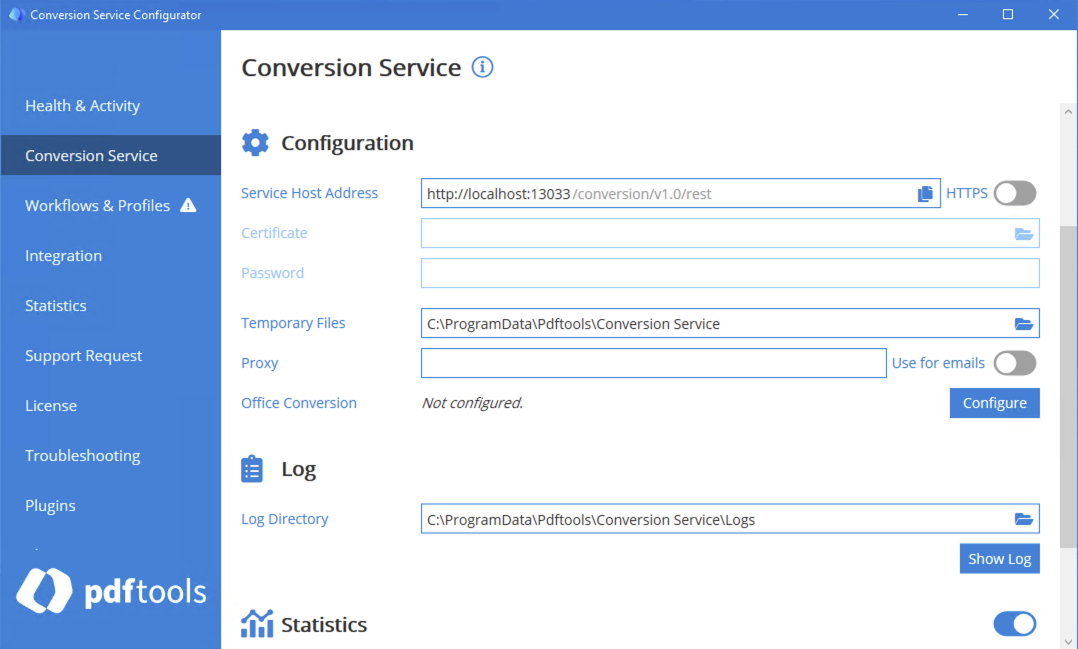Screen dimensions: 1078x649
Task: Copy the service host address with the copy icon
Action: point(925,194)
